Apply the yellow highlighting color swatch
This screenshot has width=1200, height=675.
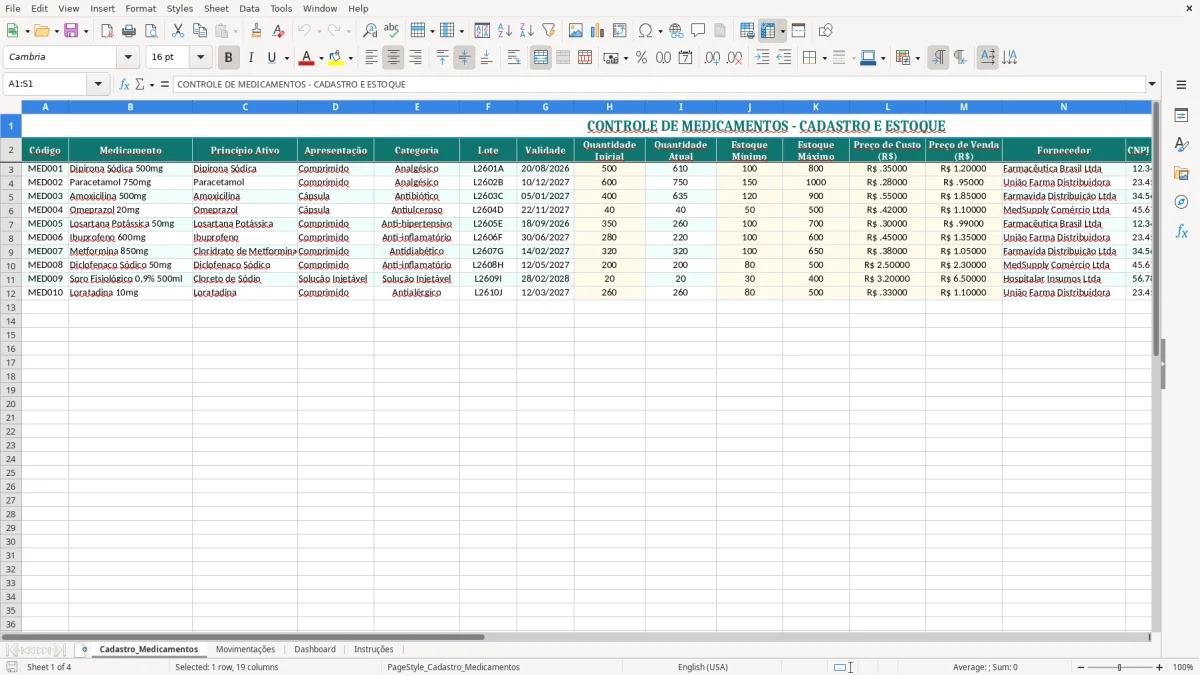point(336,58)
